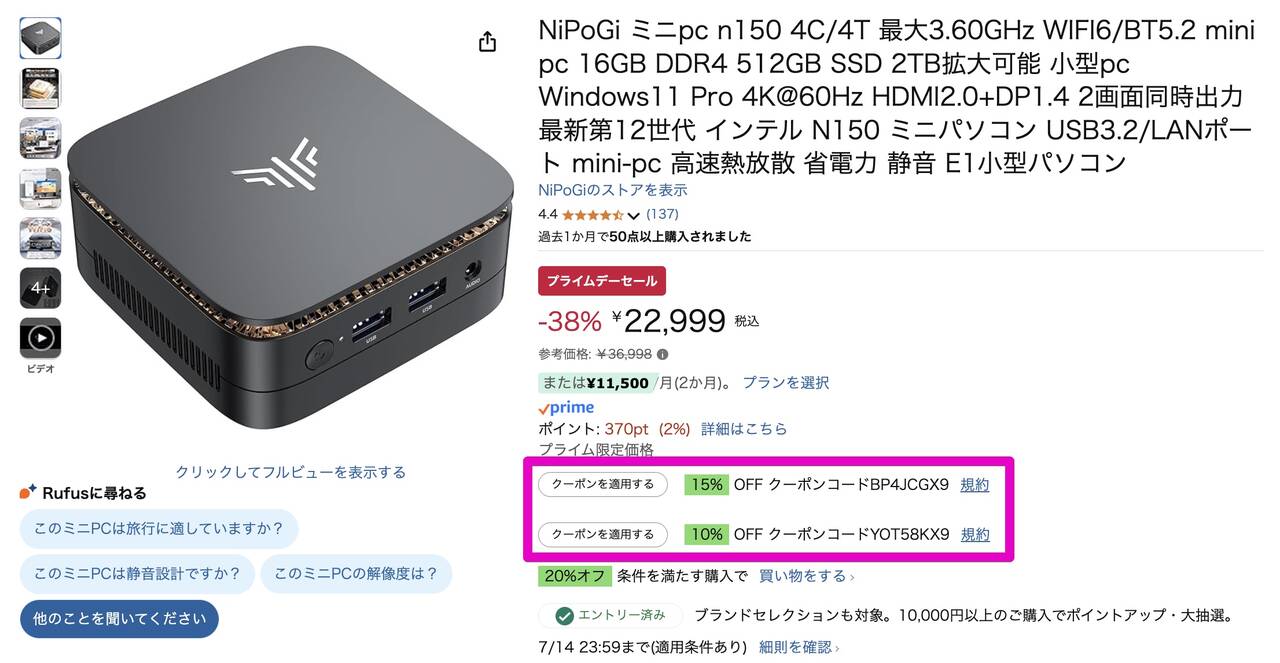Image resolution: width=1280 pixels, height=663 pixels.
Task: Click the share icon beside the product title
Action: click(487, 42)
